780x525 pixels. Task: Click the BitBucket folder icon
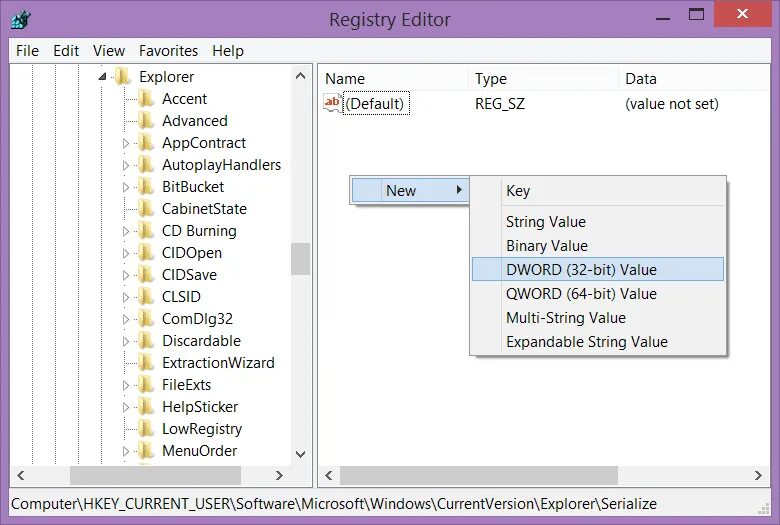click(x=146, y=187)
